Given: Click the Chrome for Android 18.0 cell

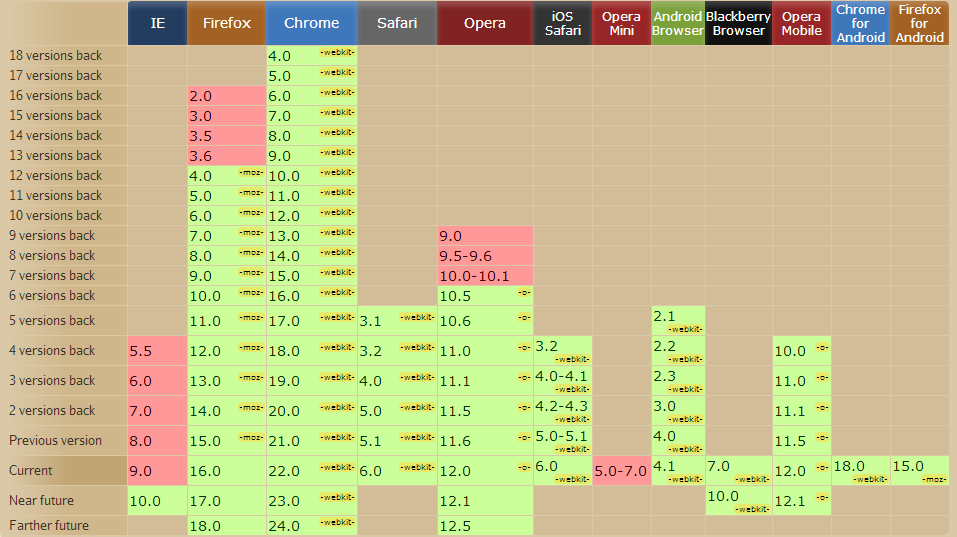Looking at the screenshot, I should coord(861,470).
